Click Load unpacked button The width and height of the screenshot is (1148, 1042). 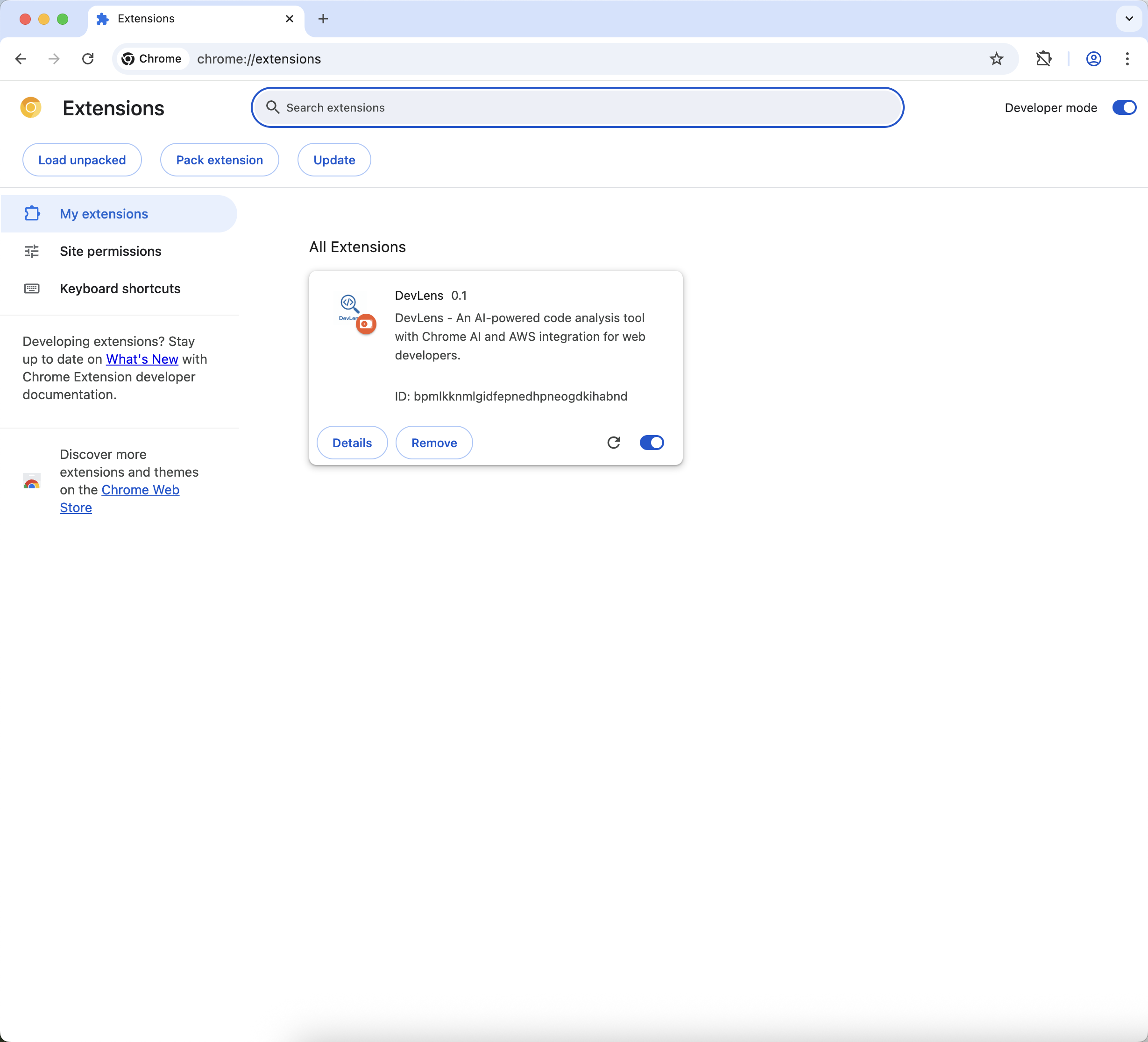pos(82,160)
